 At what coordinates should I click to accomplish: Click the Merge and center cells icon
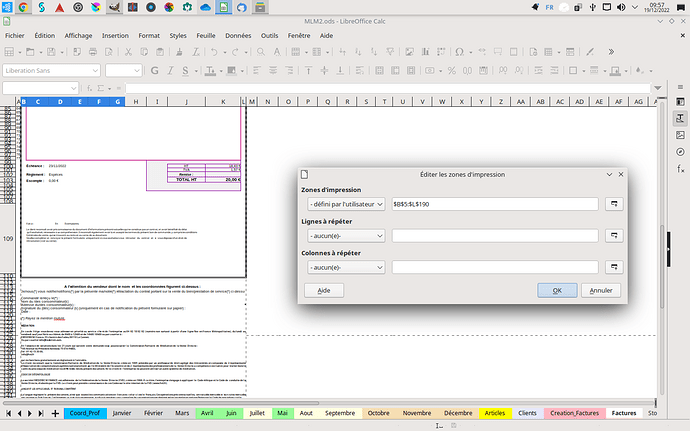(380, 70)
